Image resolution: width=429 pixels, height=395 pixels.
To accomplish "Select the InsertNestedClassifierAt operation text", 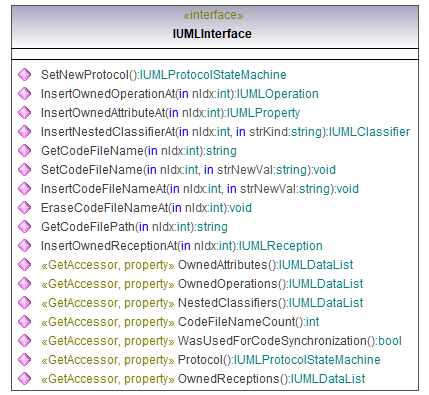I will [225, 132].
